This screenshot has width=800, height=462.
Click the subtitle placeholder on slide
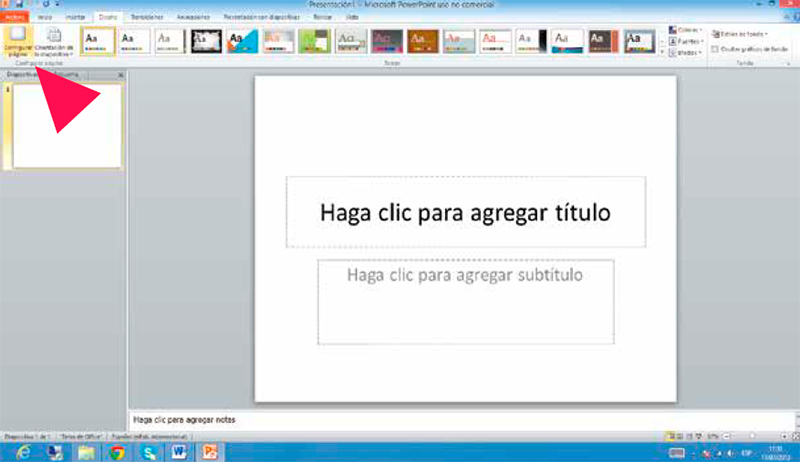pyautogui.click(x=465, y=300)
